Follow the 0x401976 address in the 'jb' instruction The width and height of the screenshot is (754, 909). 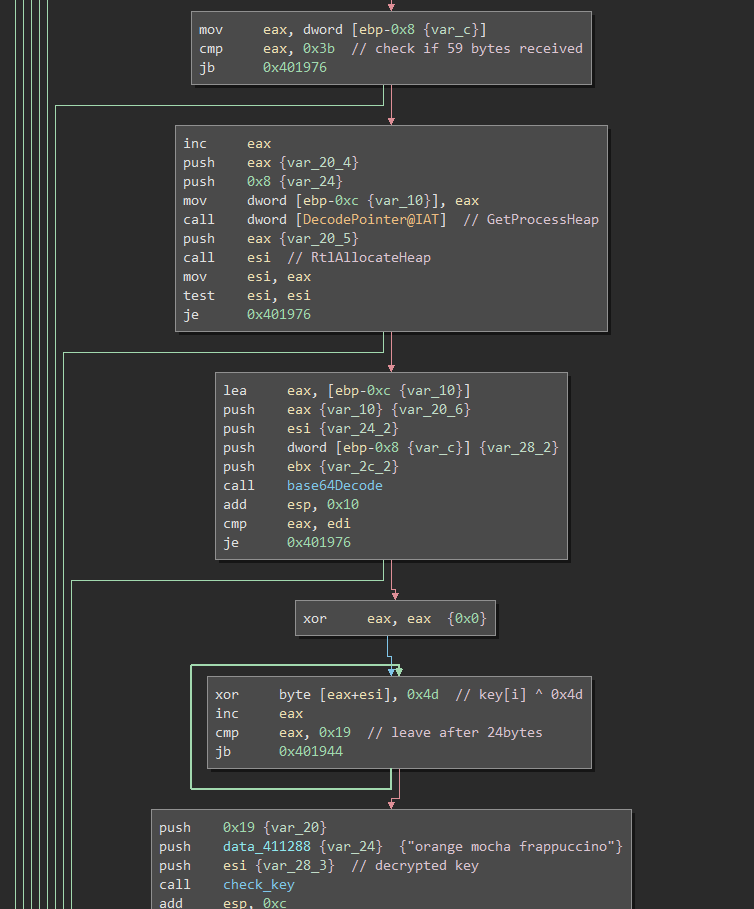pyautogui.click(x=294, y=68)
